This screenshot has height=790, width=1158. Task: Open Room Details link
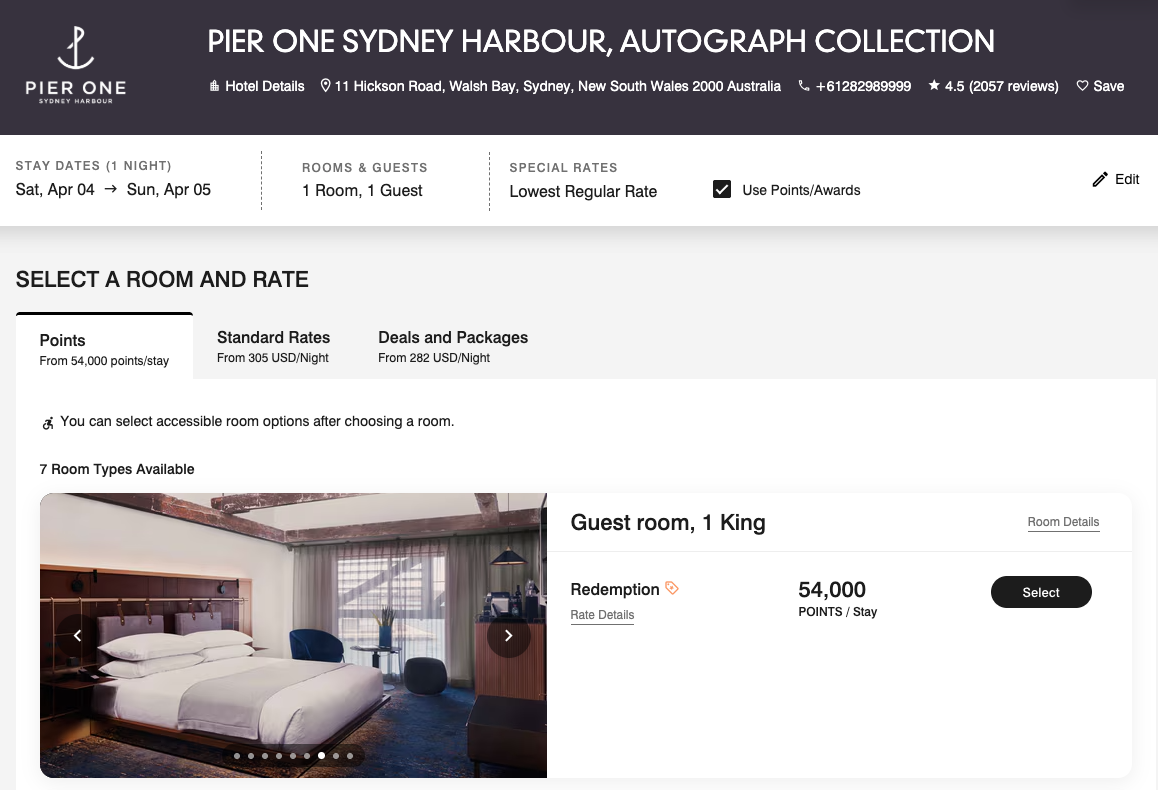(1063, 522)
